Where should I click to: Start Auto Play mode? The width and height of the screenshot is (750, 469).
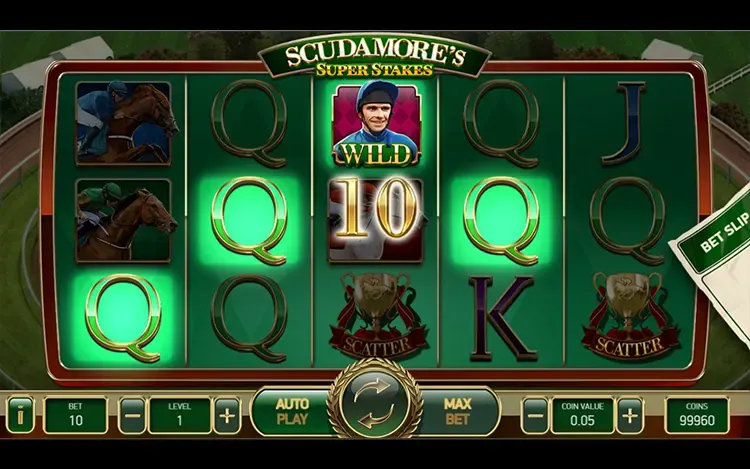point(292,412)
